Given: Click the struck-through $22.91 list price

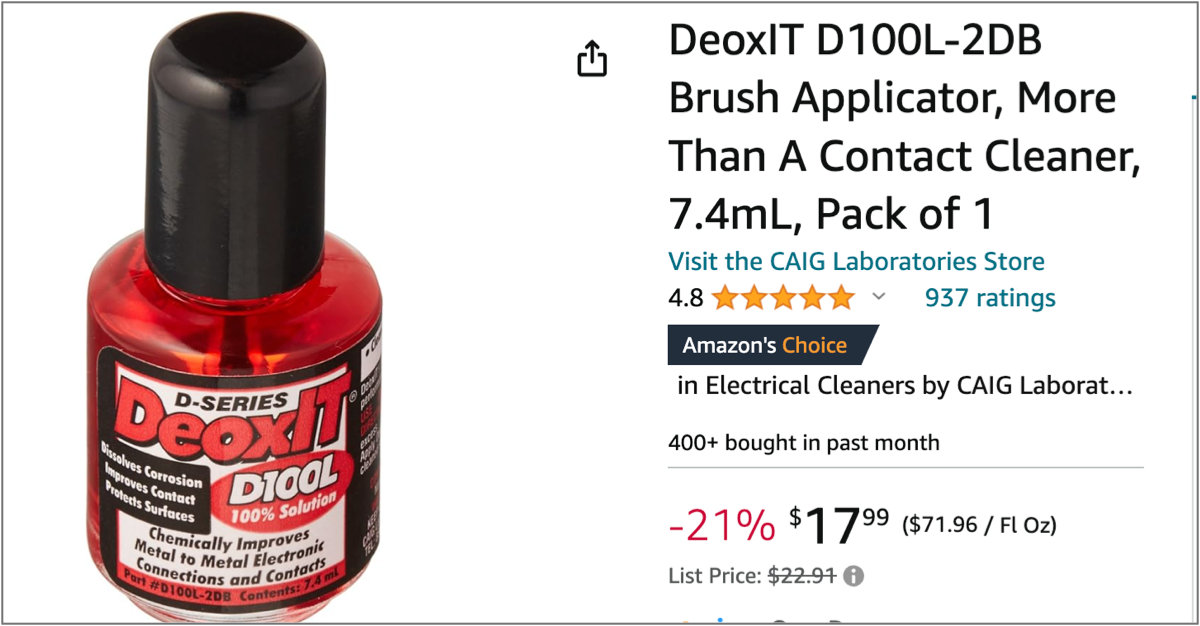Looking at the screenshot, I should tap(802, 577).
